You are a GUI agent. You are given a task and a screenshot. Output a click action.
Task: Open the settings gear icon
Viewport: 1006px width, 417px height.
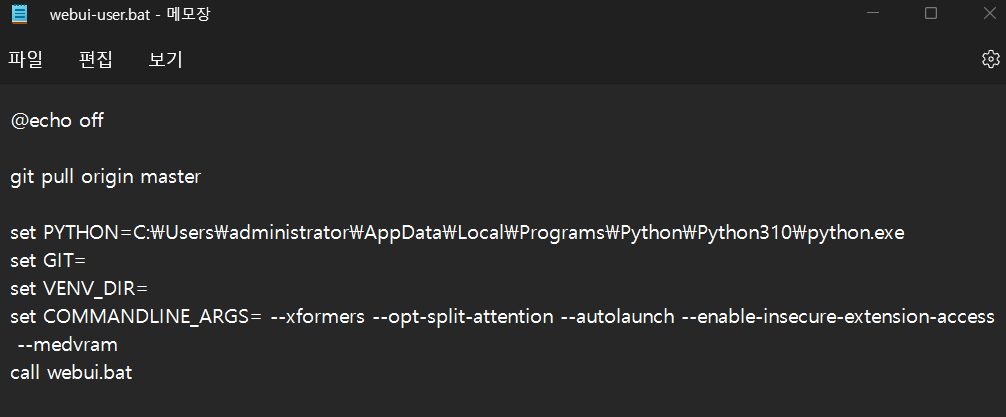[991, 59]
